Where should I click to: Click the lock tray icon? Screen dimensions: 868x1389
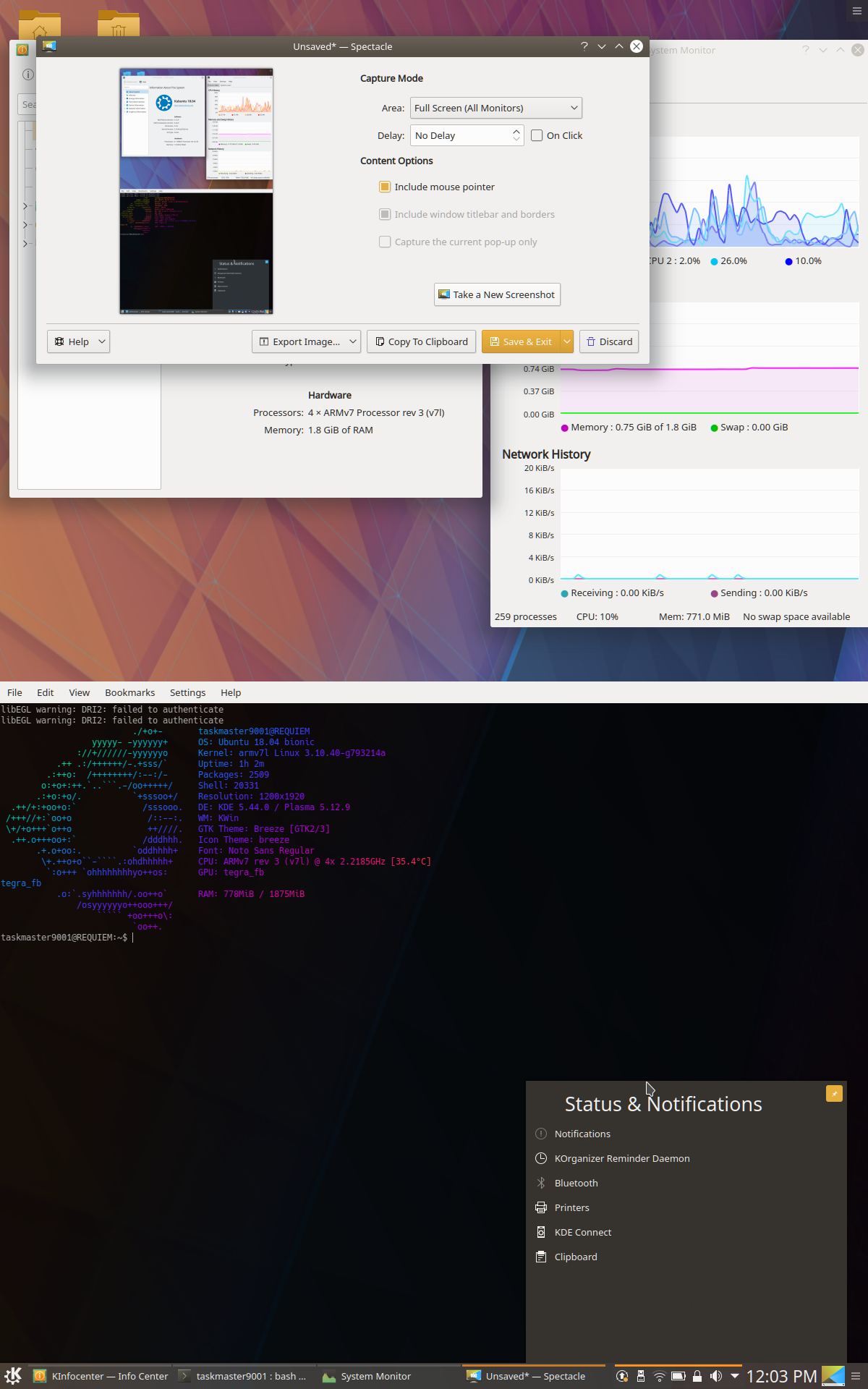tap(697, 1376)
